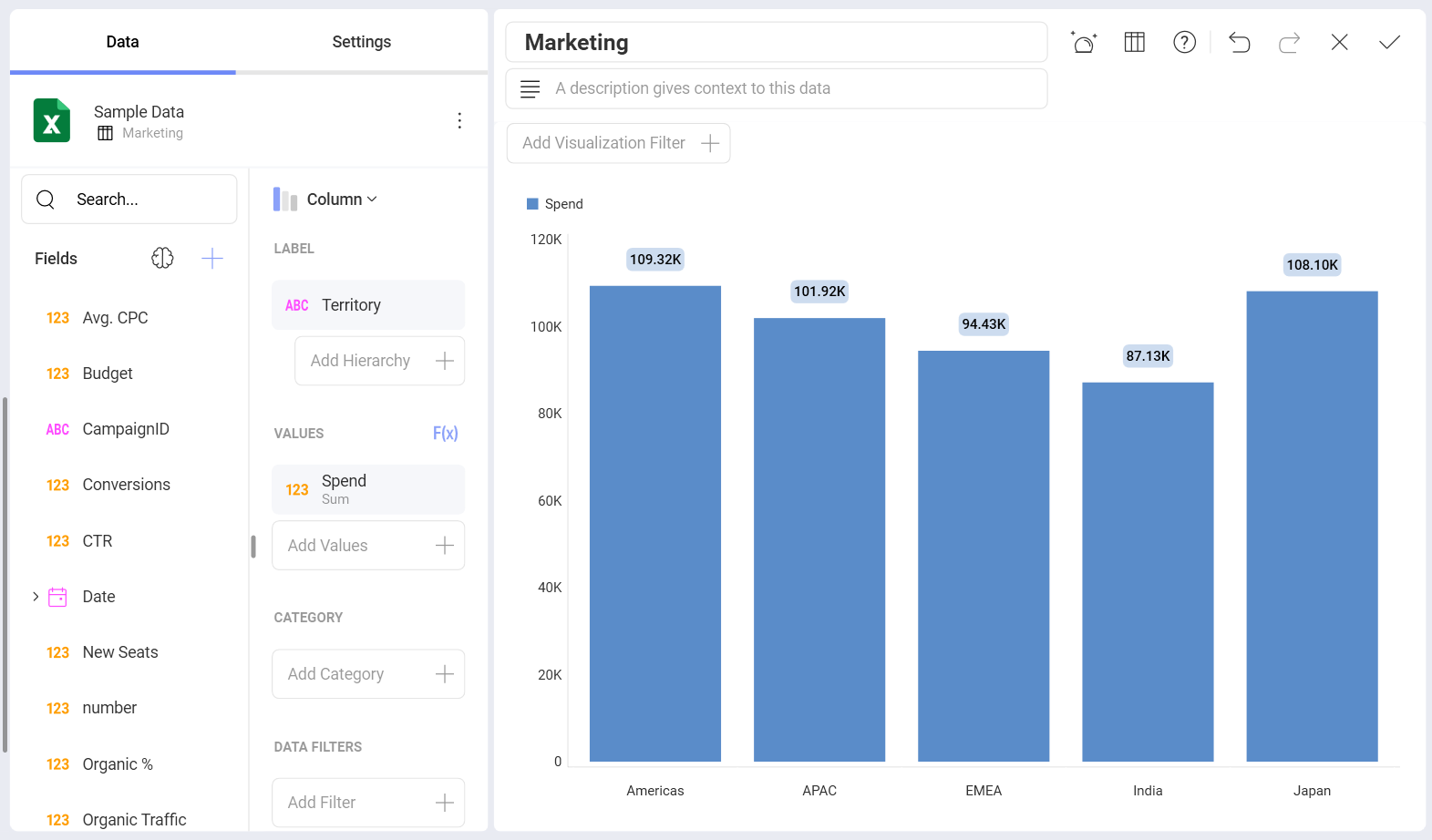
Task: Open the Column chart type dropdown
Action: pos(325,199)
